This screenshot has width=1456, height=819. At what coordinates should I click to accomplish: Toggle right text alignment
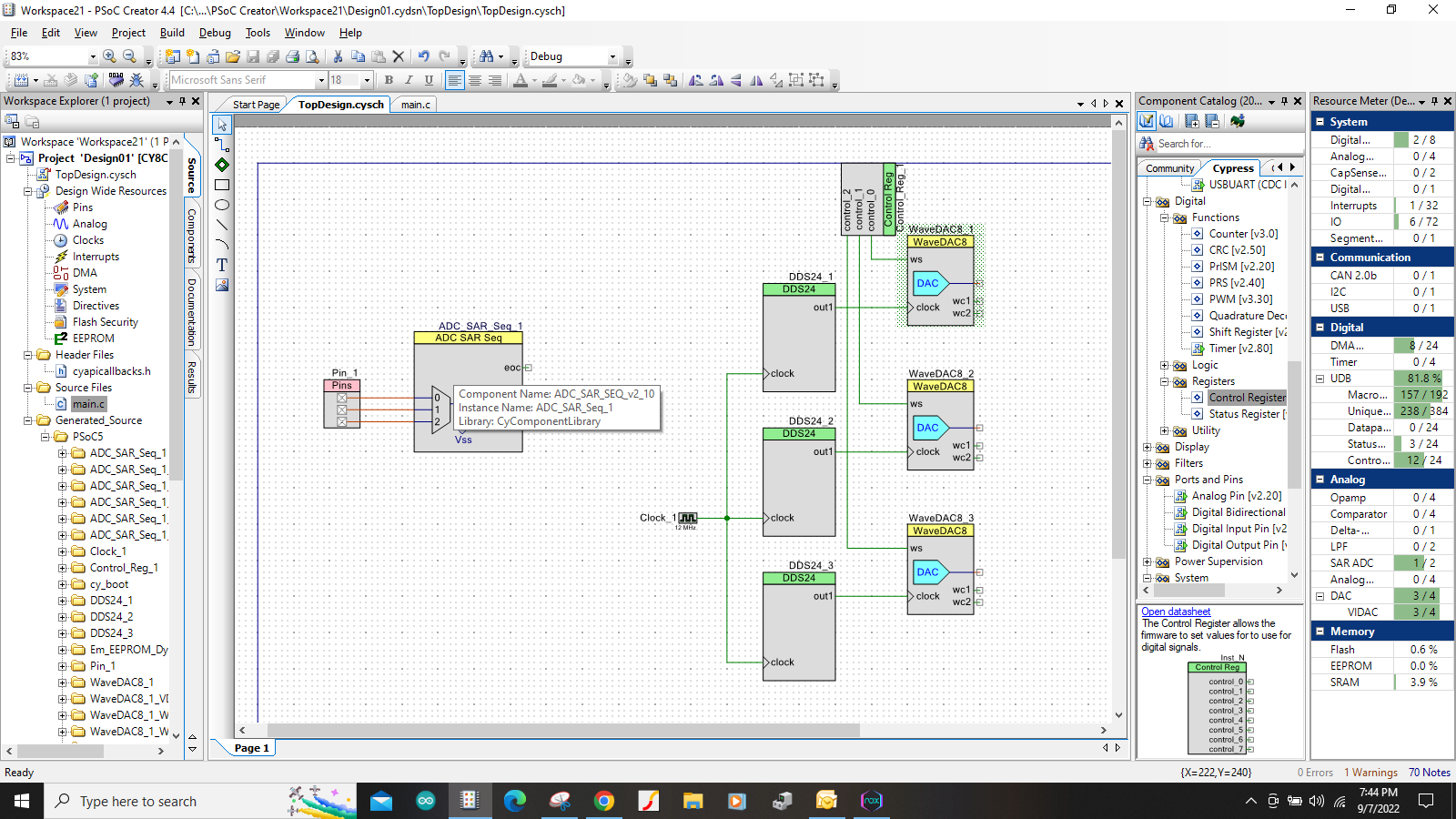pyautogui.click(x=494, y=80)
